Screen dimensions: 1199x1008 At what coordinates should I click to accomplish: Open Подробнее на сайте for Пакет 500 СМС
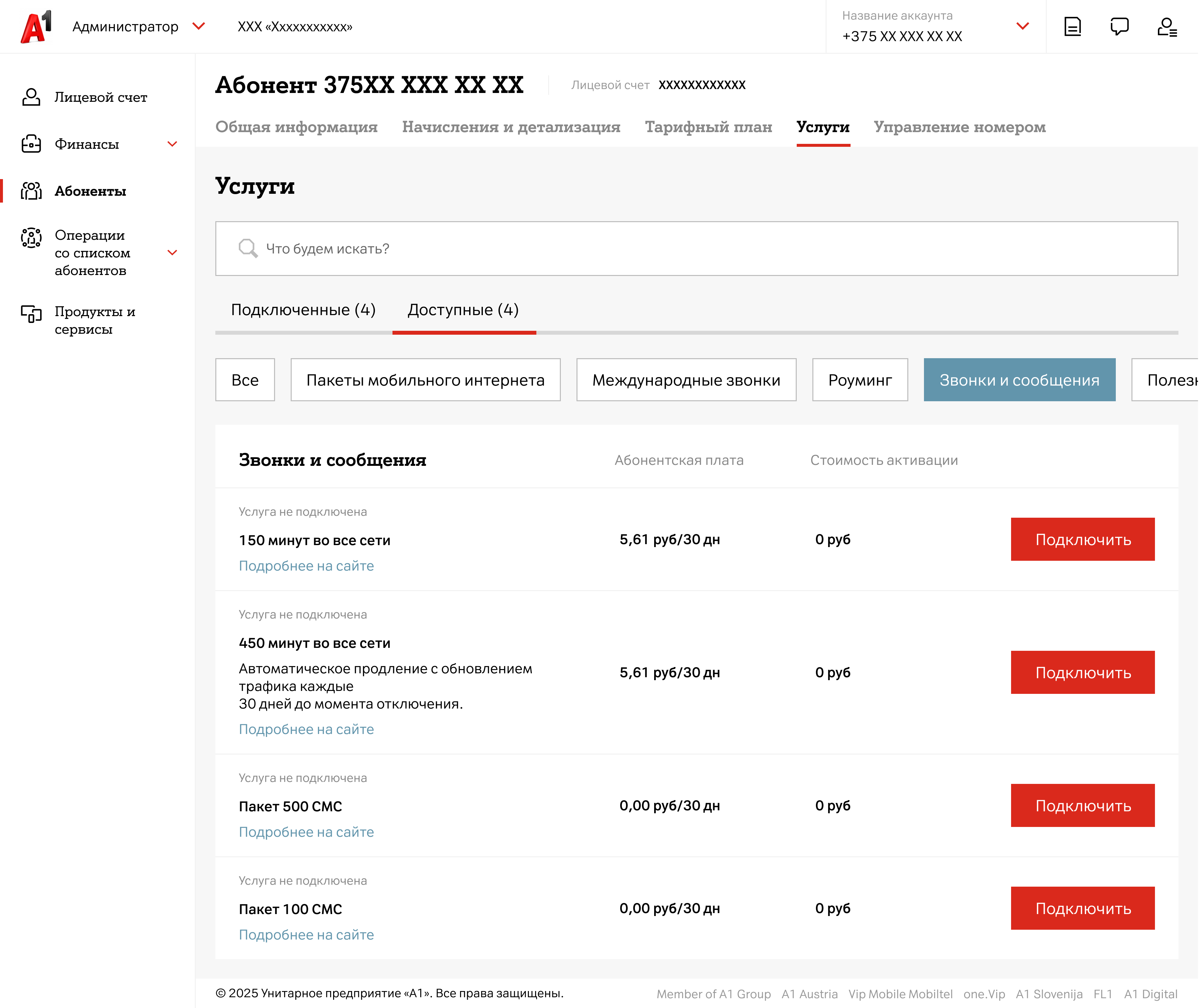pos(306,832)
